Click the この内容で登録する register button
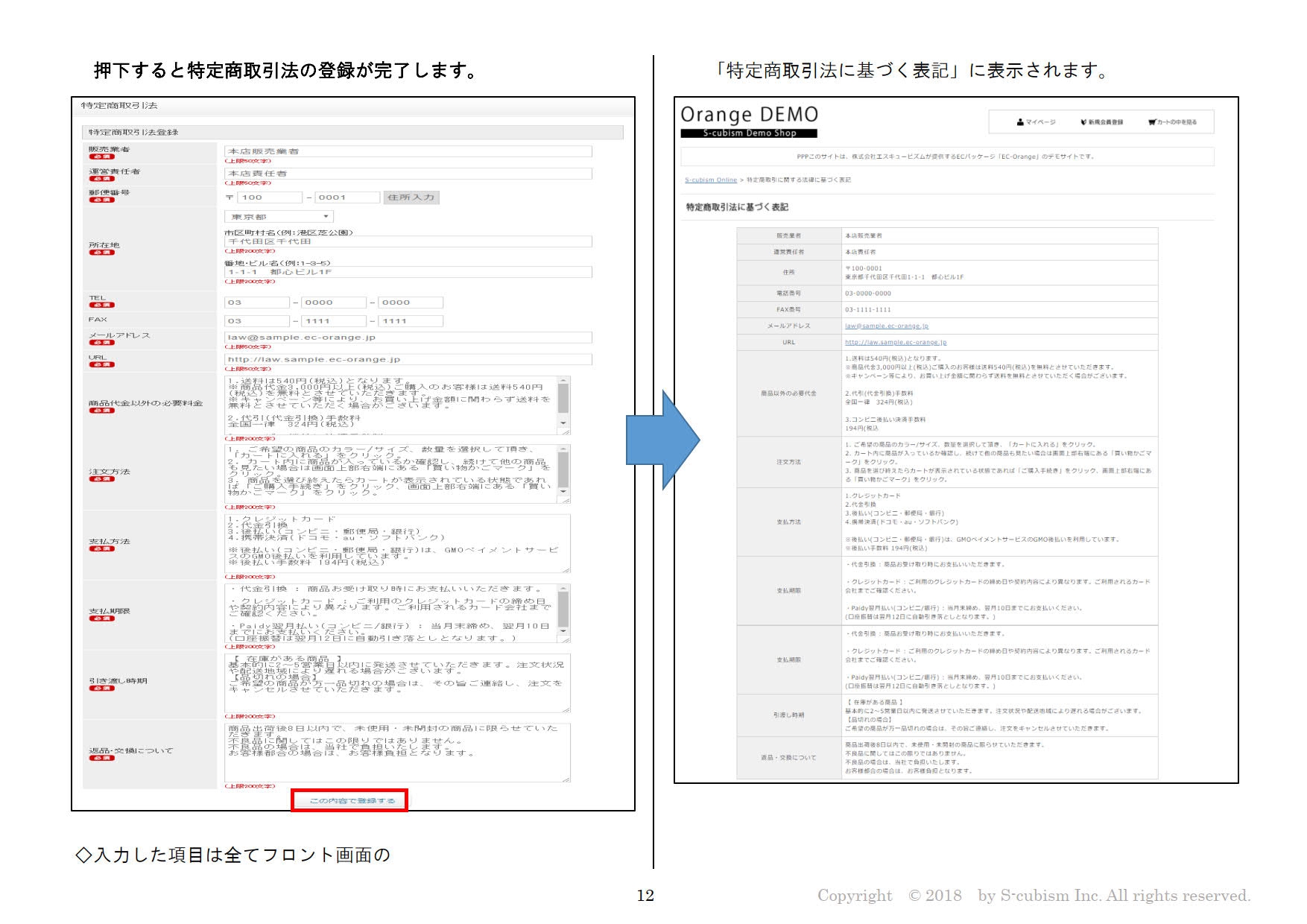The height and width of the screenshot is (924, 1307). click(x=349, y=800)
